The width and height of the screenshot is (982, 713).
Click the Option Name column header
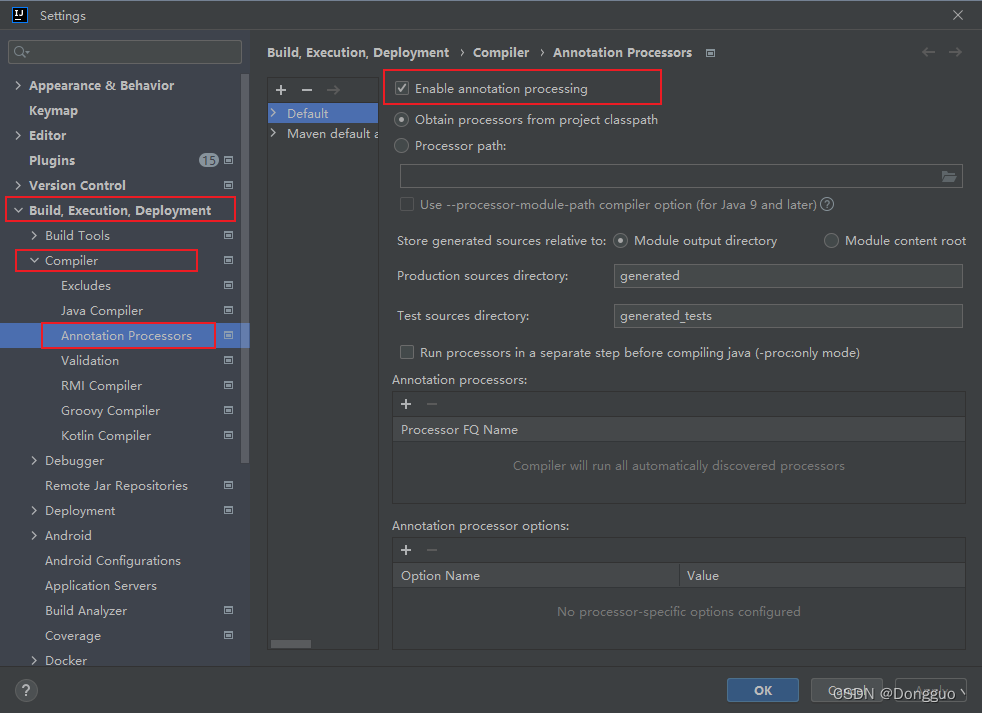(536, 575)
